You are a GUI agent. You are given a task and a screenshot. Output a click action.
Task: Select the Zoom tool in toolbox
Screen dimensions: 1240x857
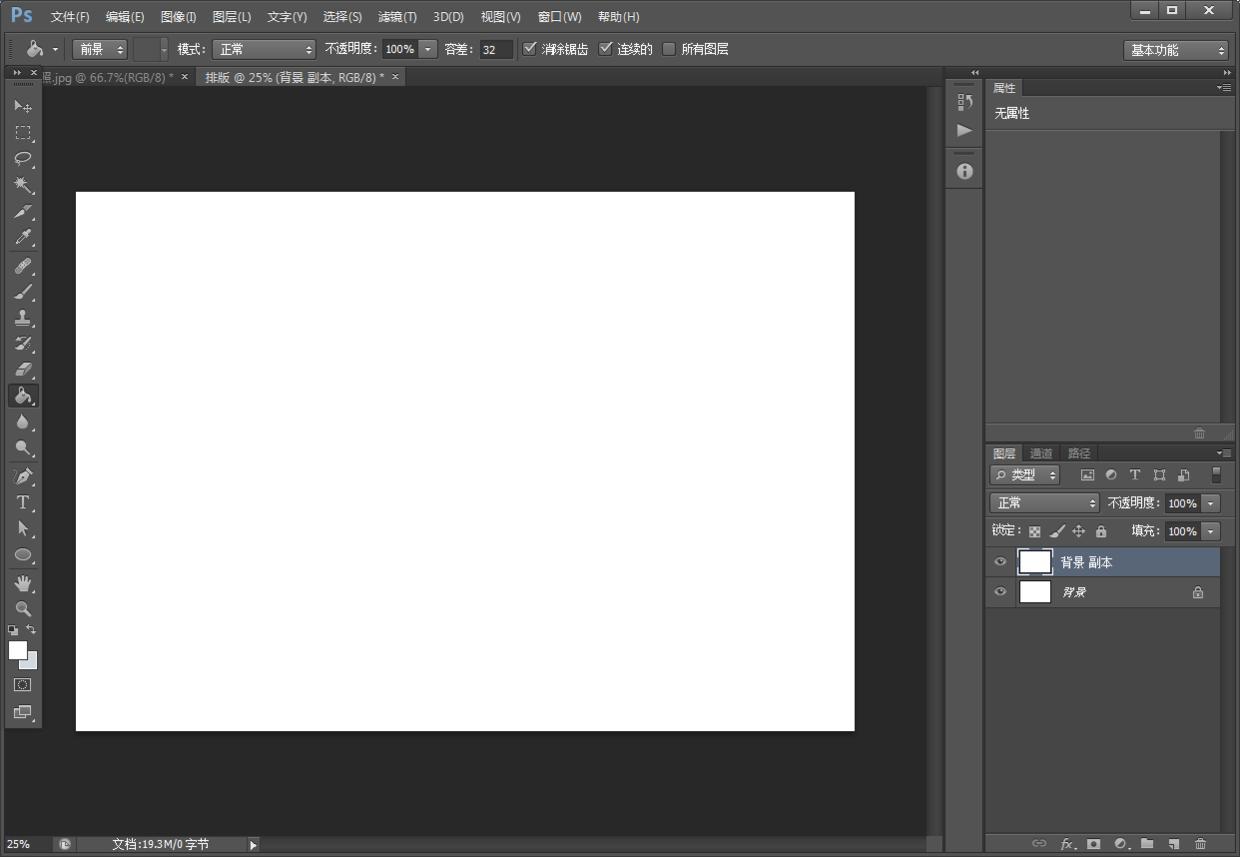tap(22, 608)
